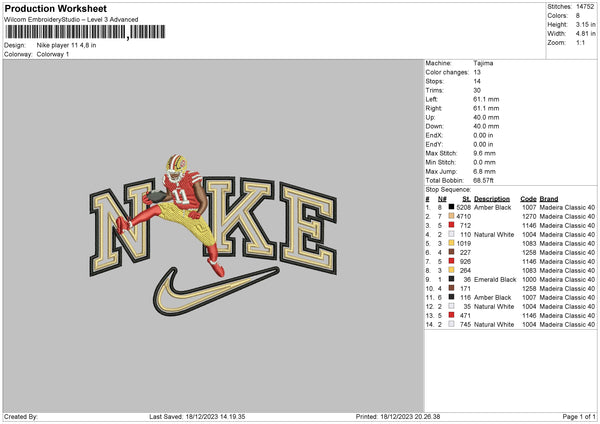Select the white swatch beside stitch count 35
The image size is (600, 424).
click(x=452, y=306)
